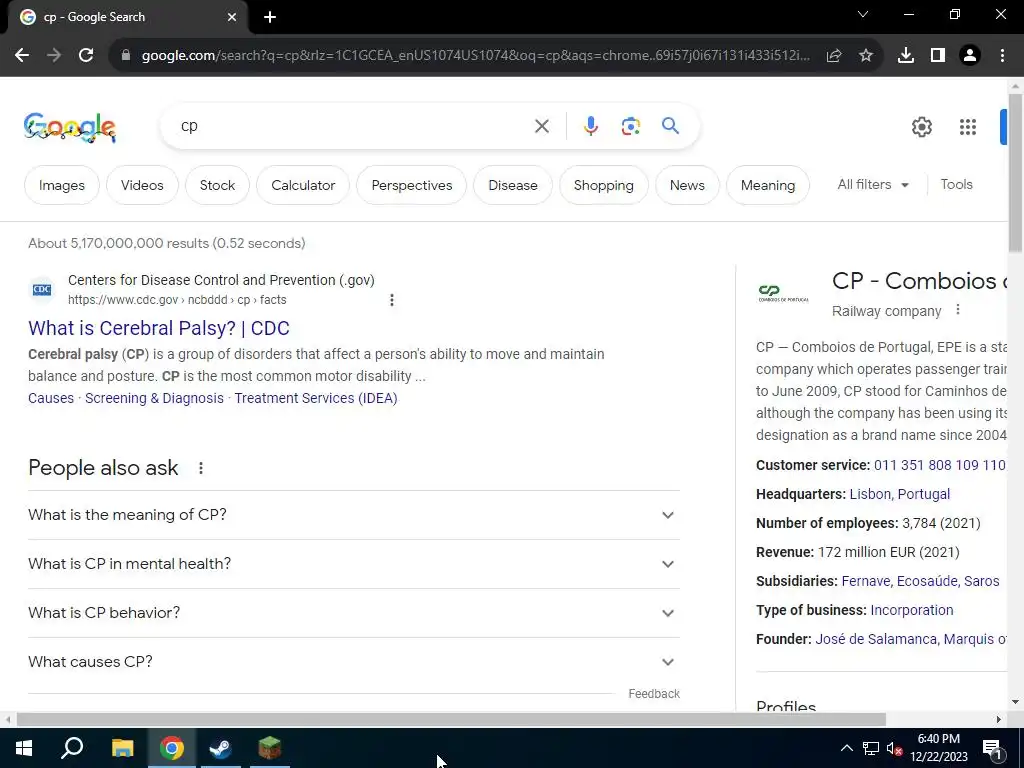The width and height of the screenshot is (1024, 768).
Task: Click the muted volume tray icon
Action: [x=895, y=748]
